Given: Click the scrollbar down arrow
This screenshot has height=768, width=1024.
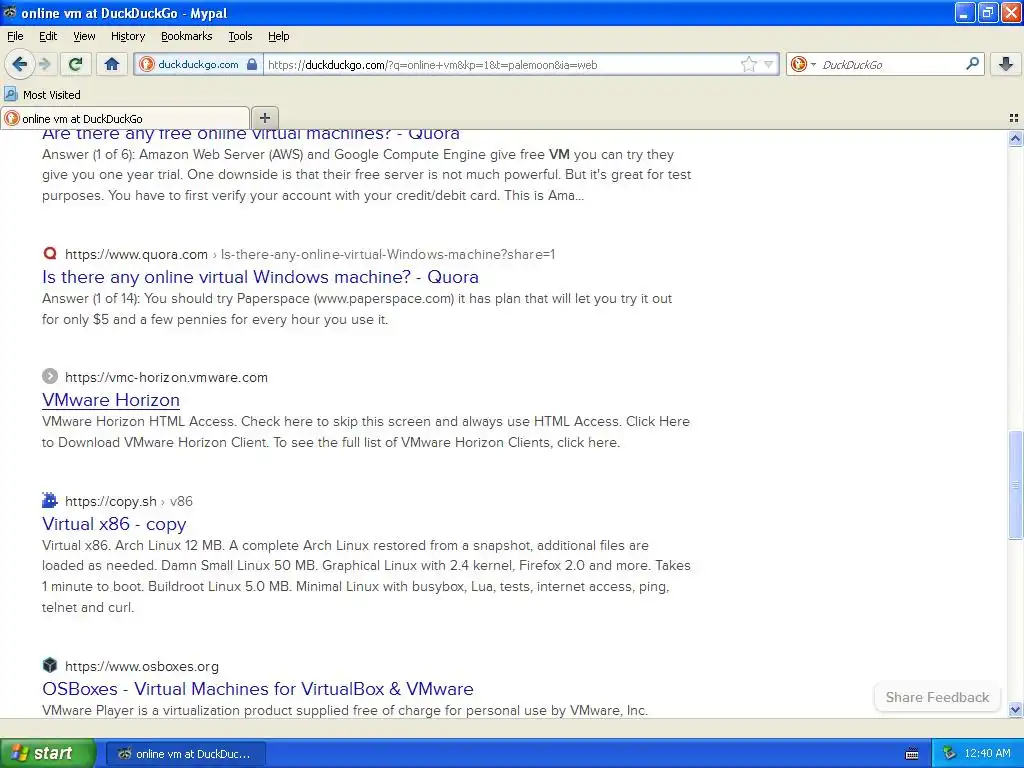Looking at the screenshot, I should tap(1015, 709).
